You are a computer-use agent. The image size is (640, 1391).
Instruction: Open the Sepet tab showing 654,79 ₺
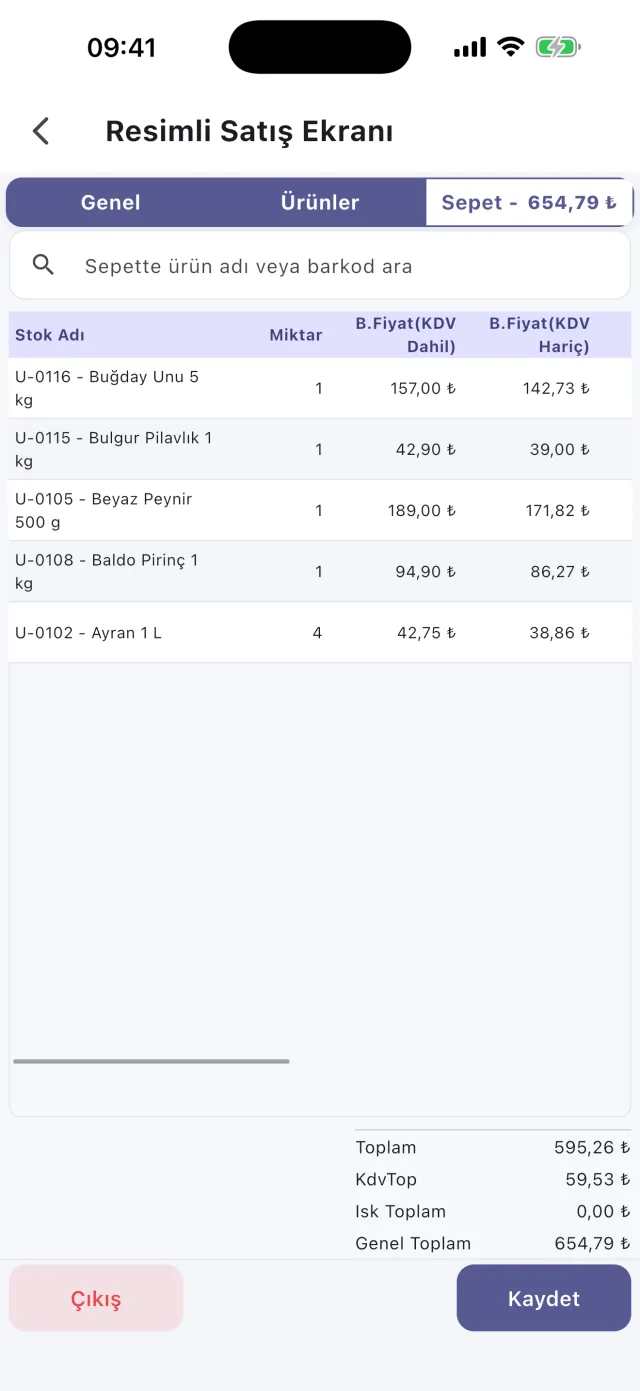[529, 202]
